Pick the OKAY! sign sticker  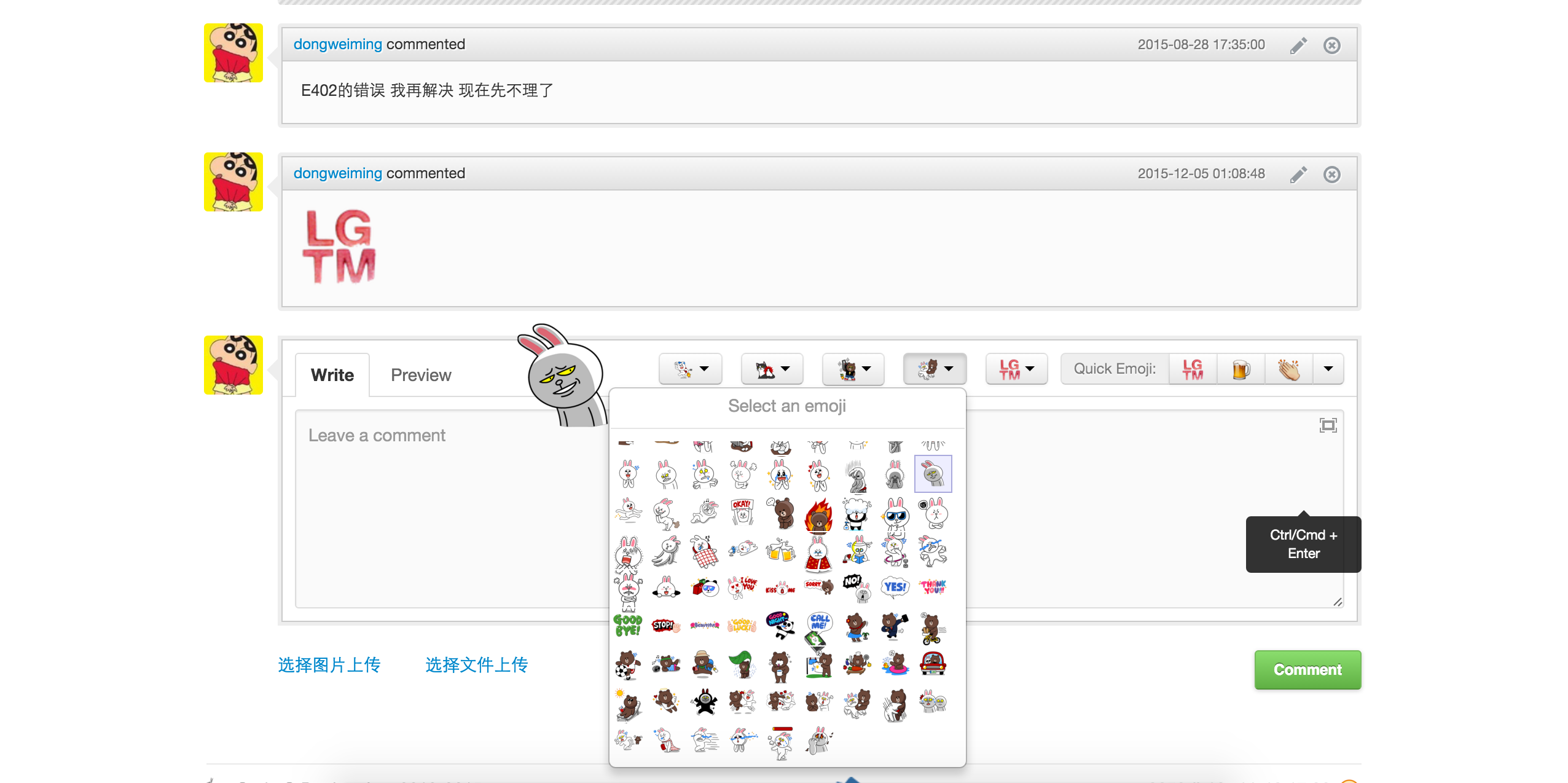click(x=742, y=512)
